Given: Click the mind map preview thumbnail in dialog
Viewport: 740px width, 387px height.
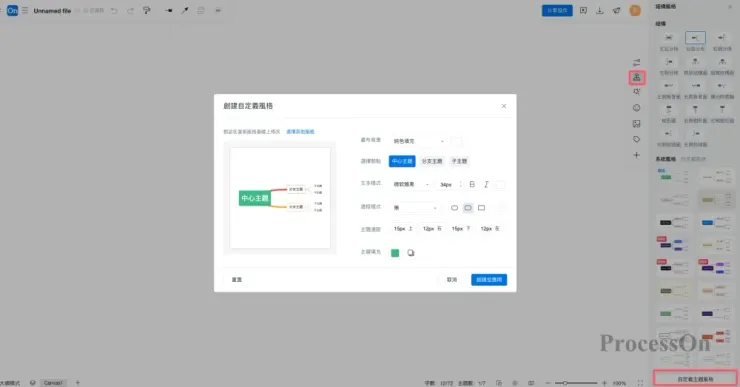Looking at the screenshot, I should pyautogui.click(x=280, y=198).
